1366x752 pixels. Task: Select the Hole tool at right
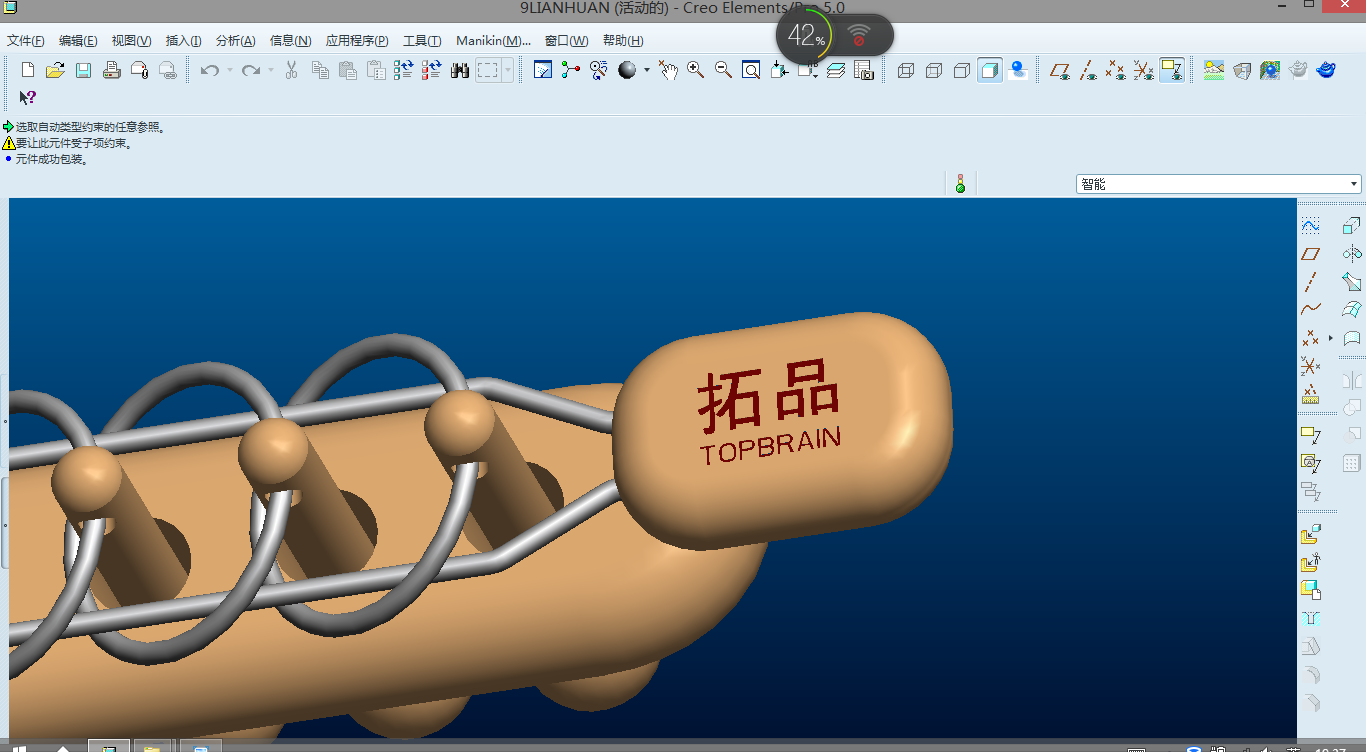[x=1311, y=618]
